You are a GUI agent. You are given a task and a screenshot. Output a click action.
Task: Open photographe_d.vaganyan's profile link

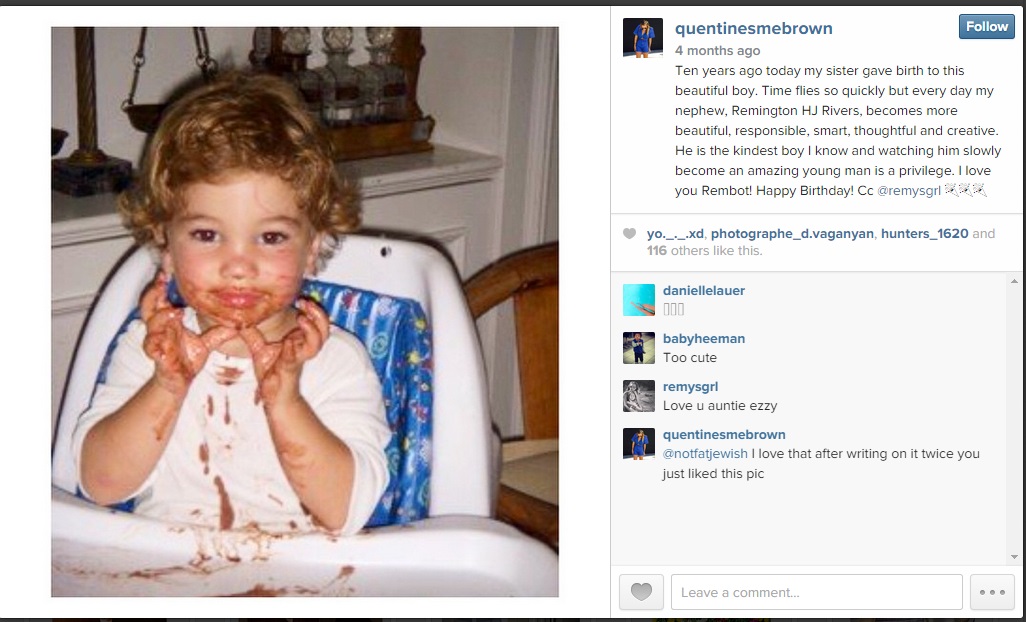click(792, 233)
